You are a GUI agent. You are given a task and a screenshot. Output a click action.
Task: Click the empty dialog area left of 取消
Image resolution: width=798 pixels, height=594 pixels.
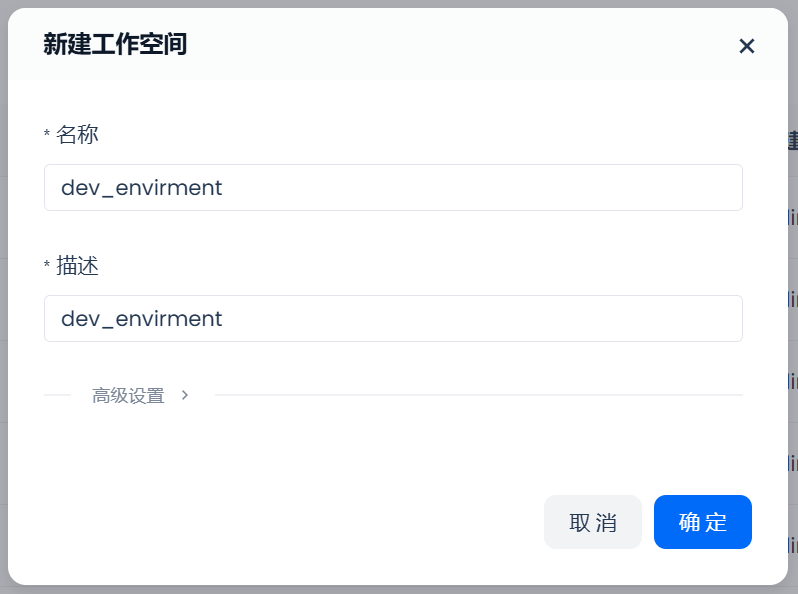(x=290, y=522)
